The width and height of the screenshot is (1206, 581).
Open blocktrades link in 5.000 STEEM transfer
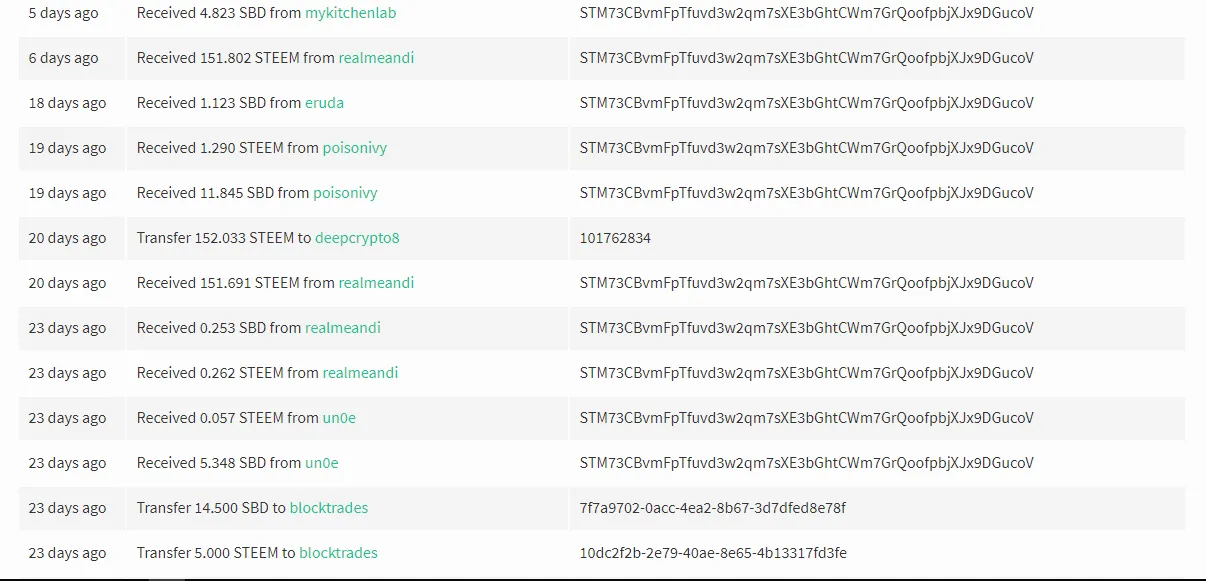pyautogui.click(x=339, y=553)
